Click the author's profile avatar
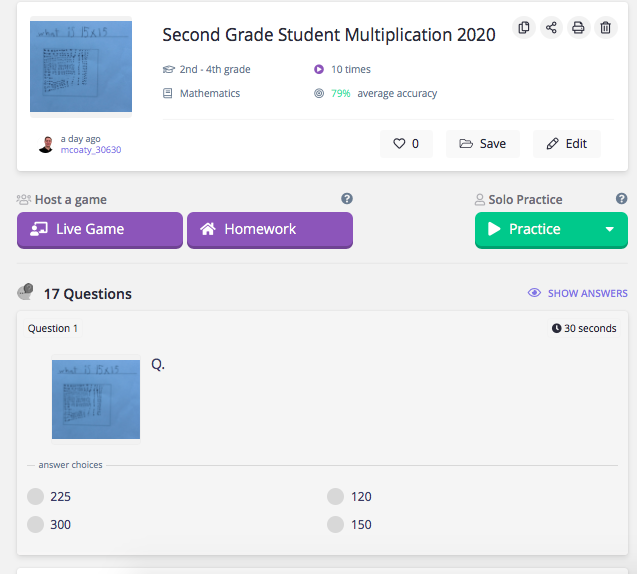 click(x=46, y=144)
